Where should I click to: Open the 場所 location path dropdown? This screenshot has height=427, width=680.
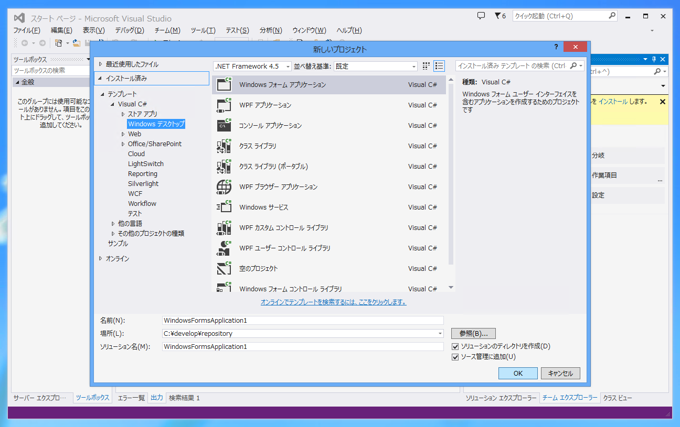click(x=440, y=333)
